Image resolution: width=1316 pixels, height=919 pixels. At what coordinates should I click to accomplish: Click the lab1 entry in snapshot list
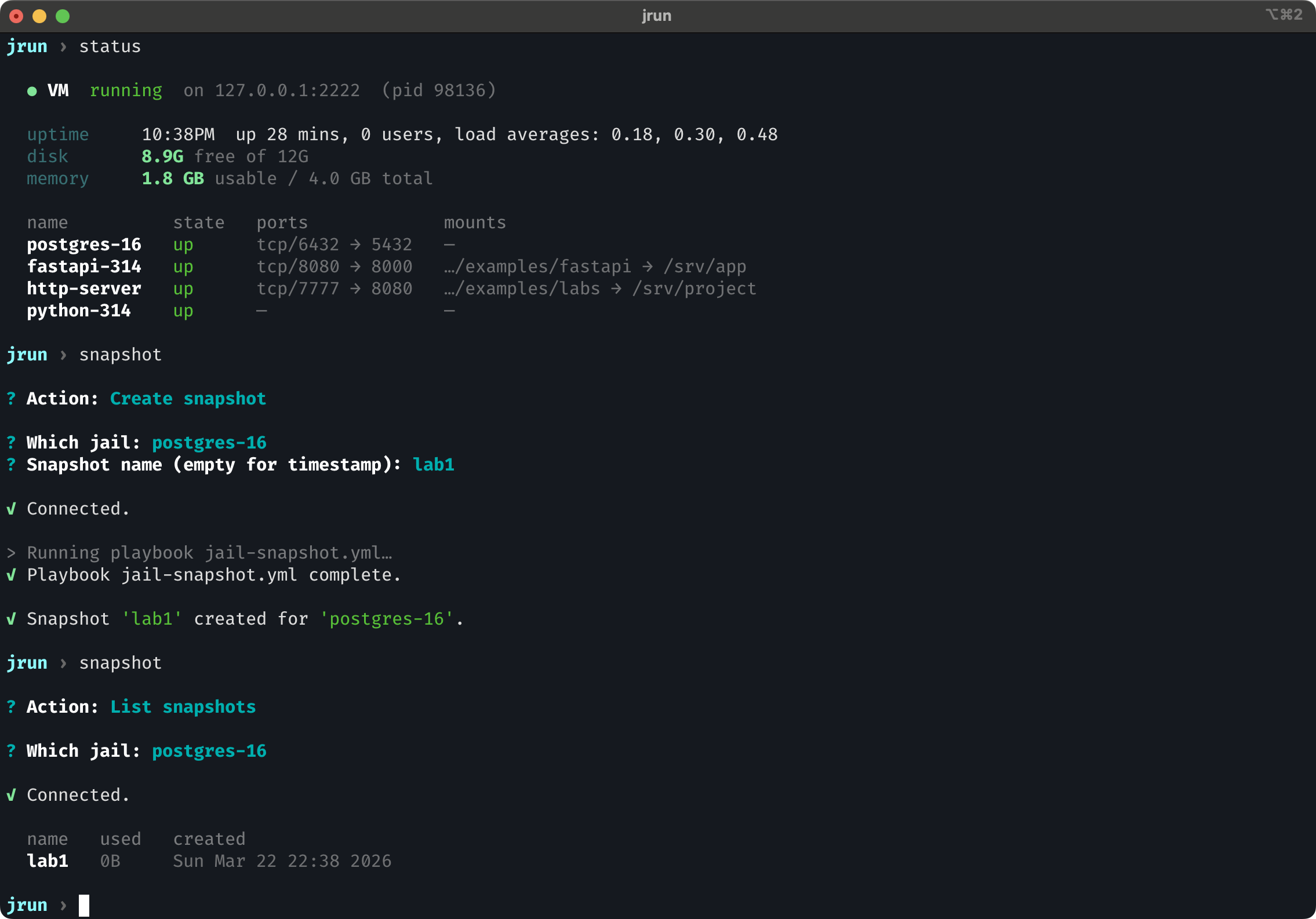pos(48,861)
